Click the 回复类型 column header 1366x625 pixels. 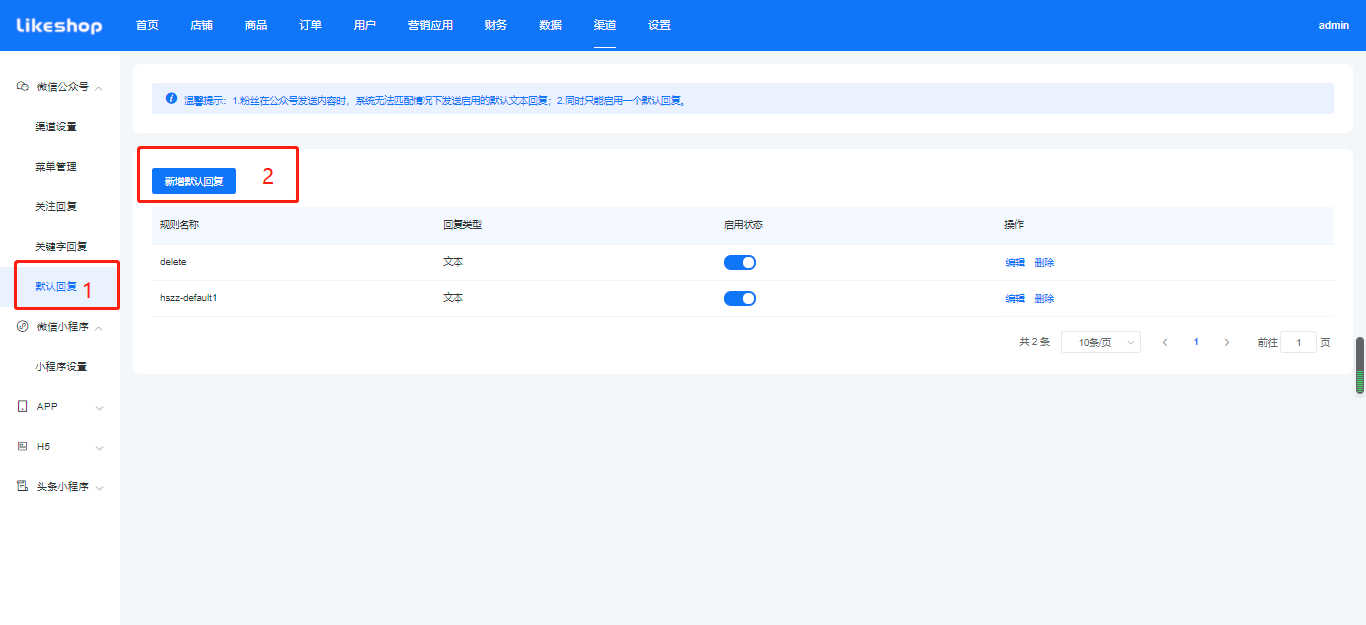point(463,225)
